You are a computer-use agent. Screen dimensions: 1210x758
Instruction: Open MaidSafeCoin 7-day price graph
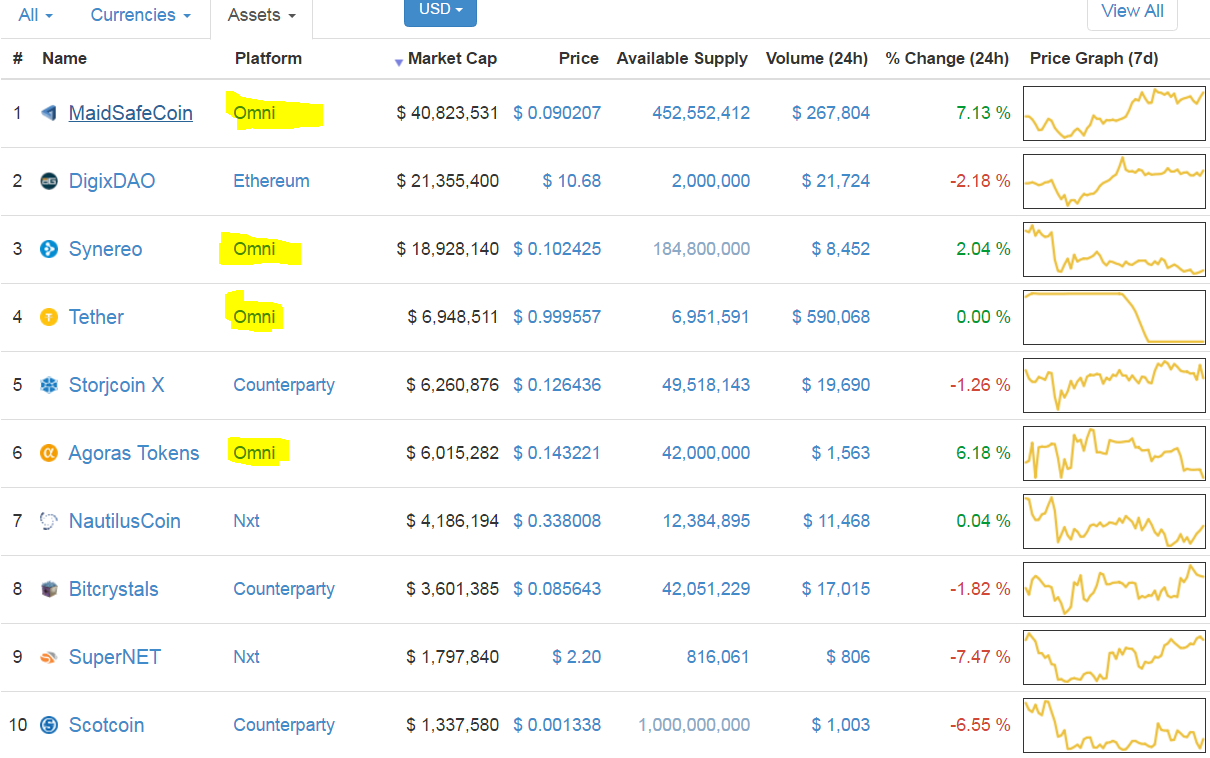[1114, 113]
